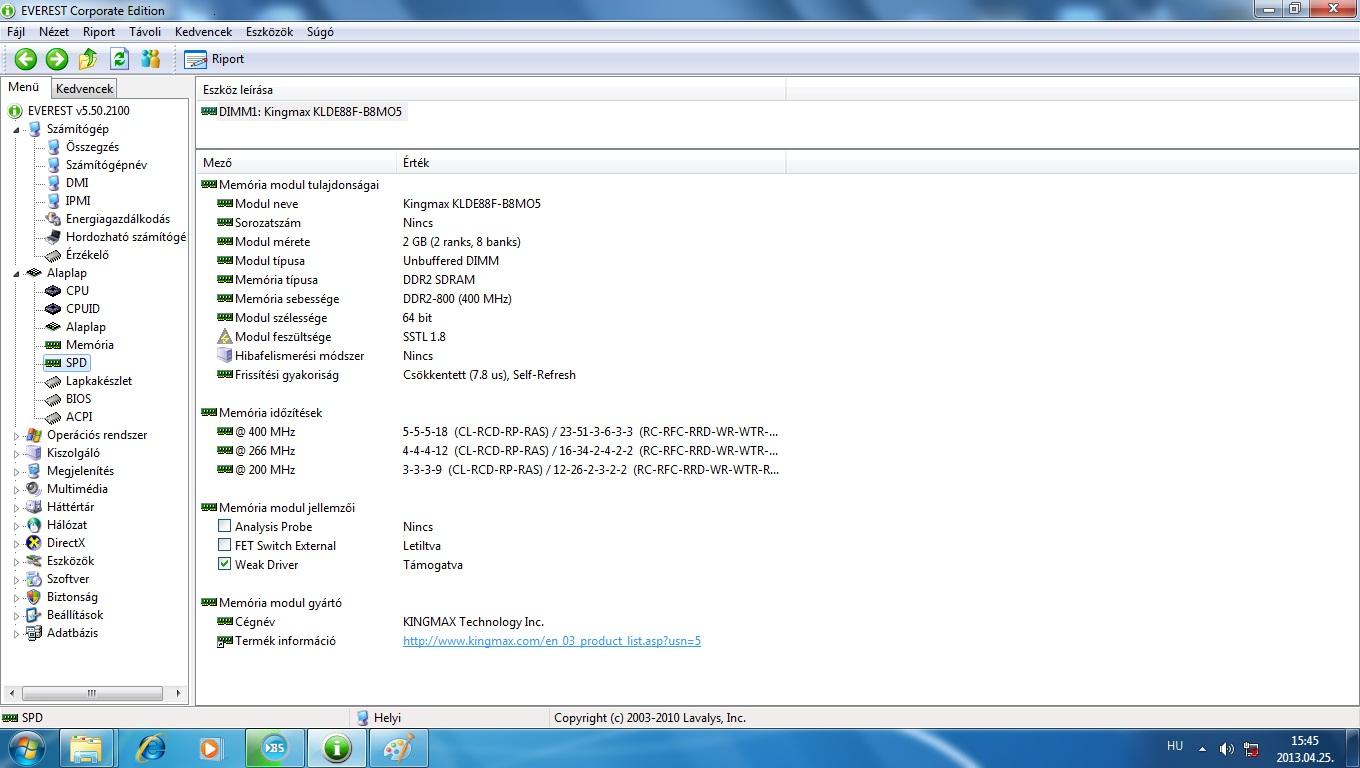1360x768 pixels.
Task: Click the Memória module icon in tree
Action: point(53,345)
